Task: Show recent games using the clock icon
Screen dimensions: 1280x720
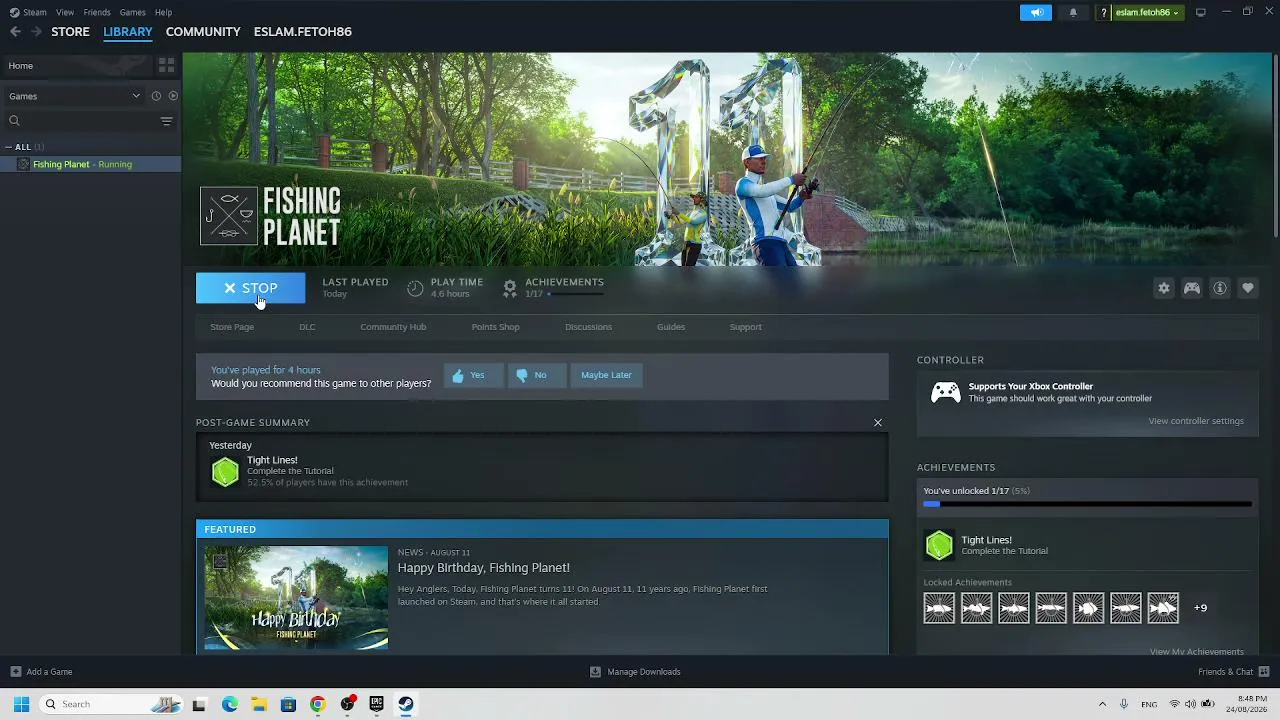Action: pos(156,96)
